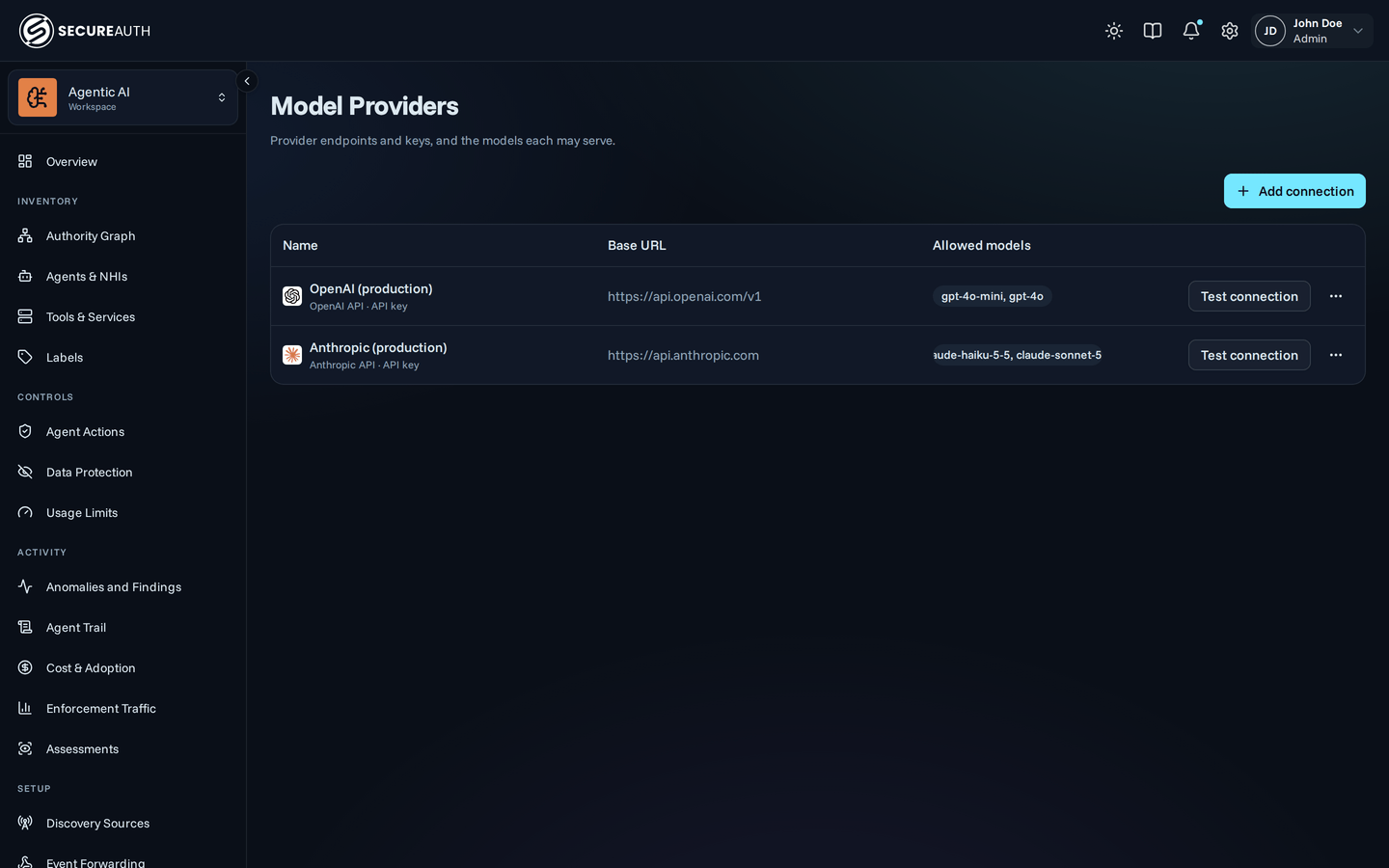Screen dimensions: 1389x868
Task: Open the notifications bell
Action: (x=1191, y=31)
